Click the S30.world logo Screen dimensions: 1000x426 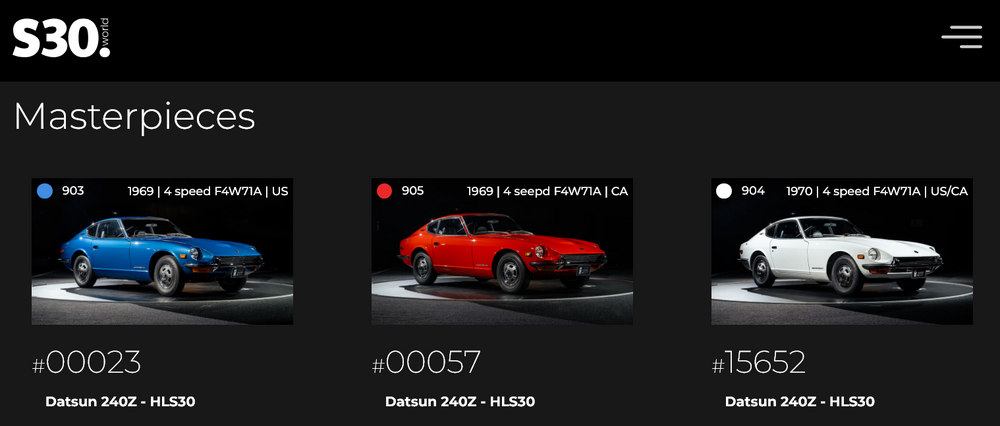(61, 38)
